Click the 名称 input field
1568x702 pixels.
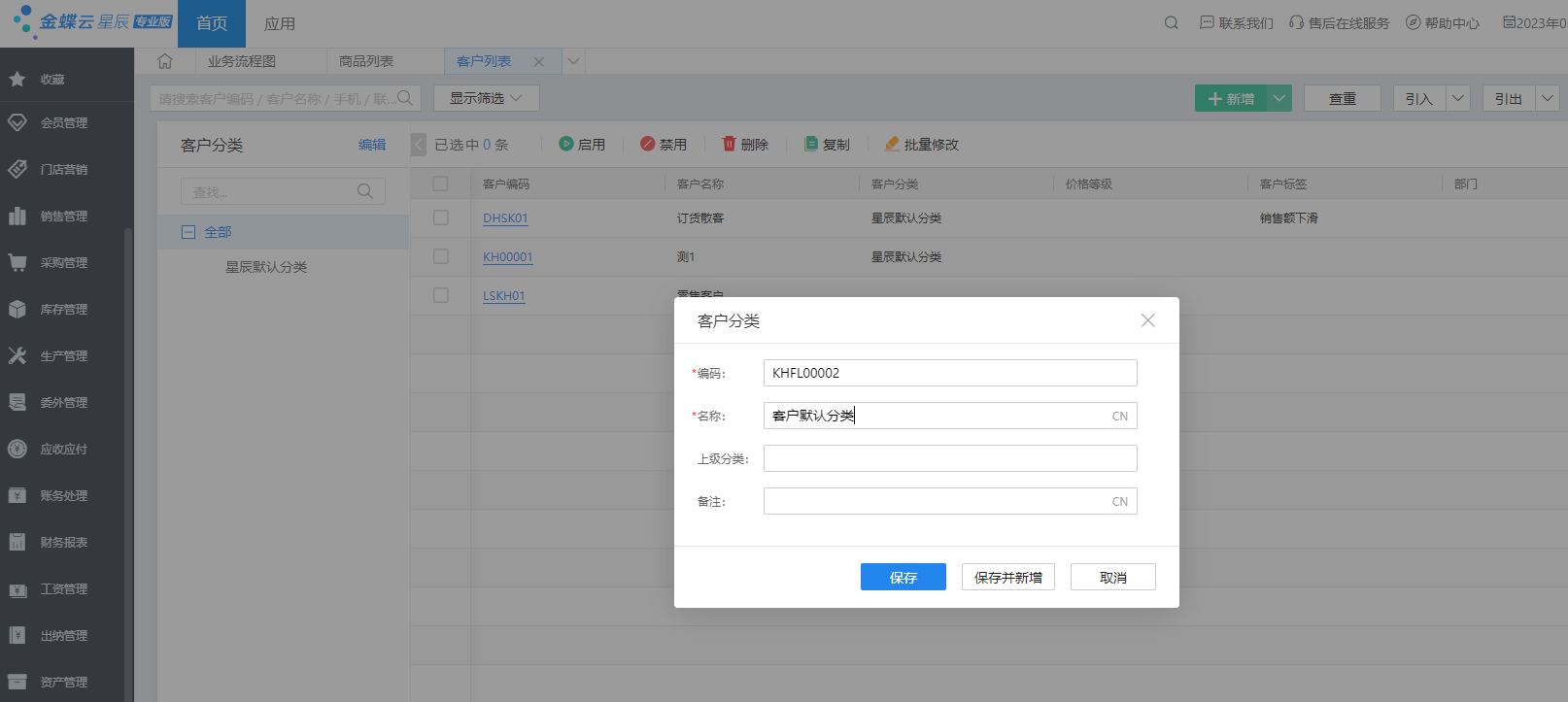[950, 416]
